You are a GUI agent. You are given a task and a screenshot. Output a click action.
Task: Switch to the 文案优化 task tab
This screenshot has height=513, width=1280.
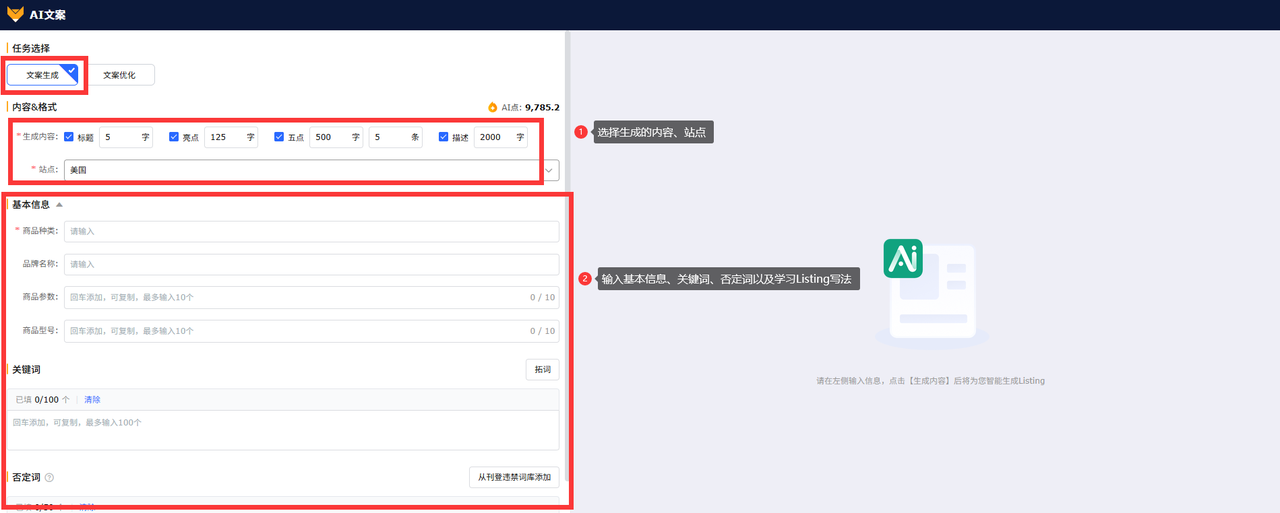[120, 75]
